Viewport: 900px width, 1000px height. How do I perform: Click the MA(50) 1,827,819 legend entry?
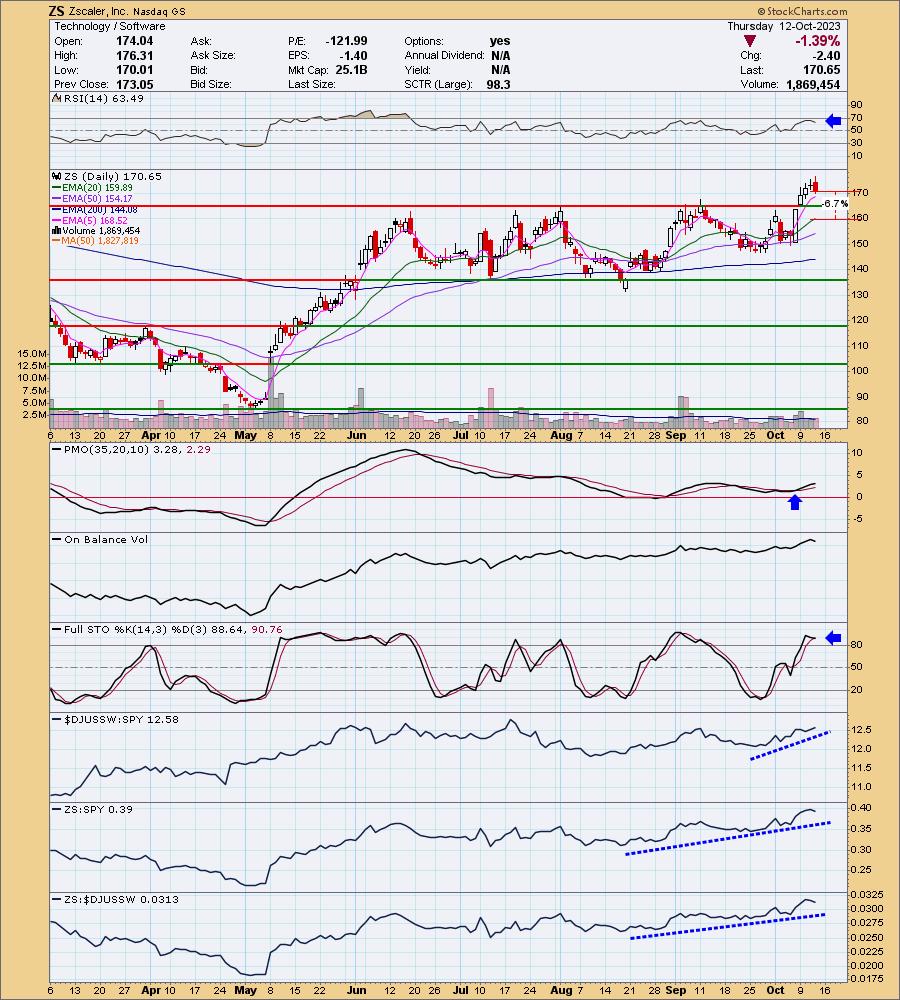100,240
